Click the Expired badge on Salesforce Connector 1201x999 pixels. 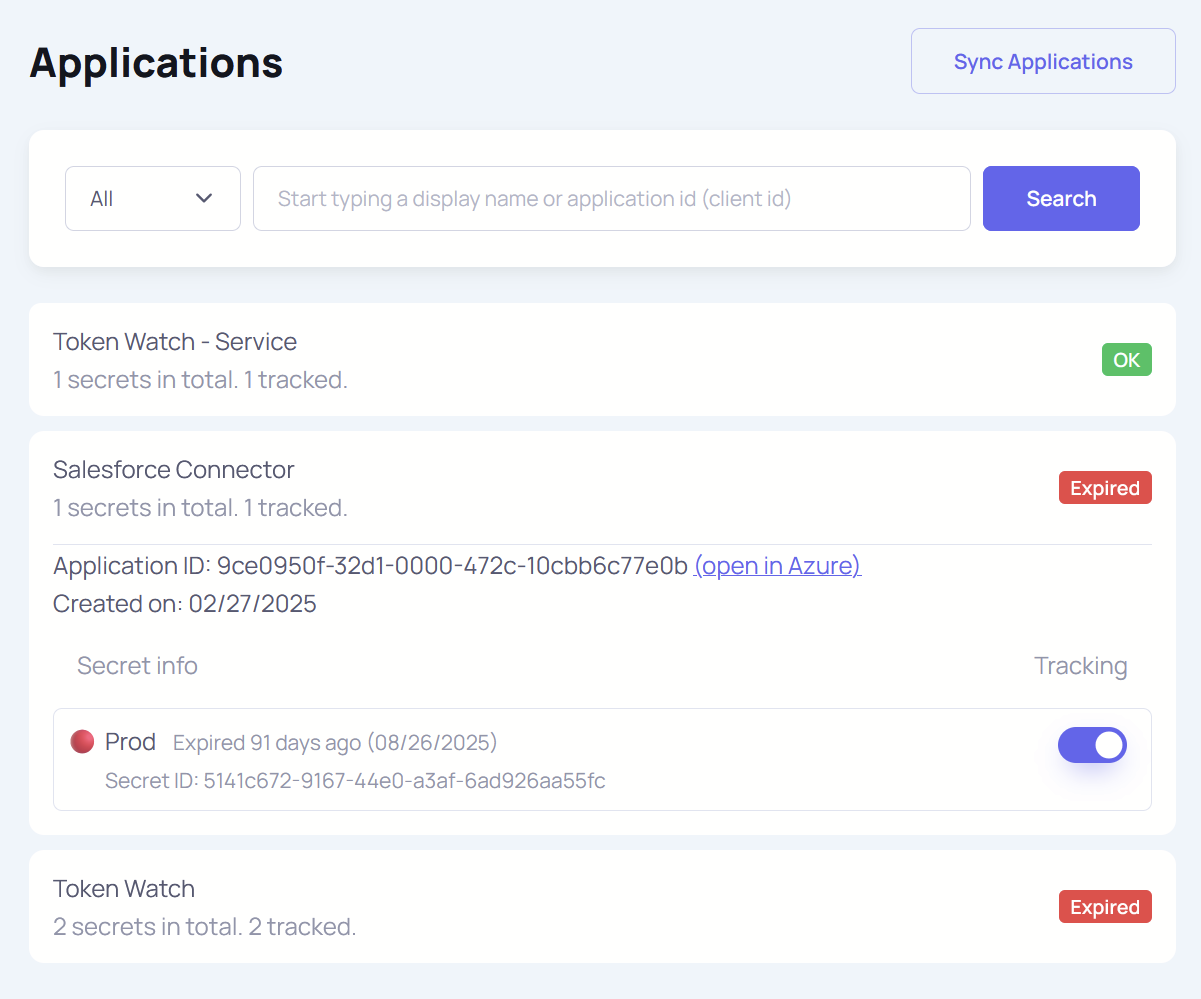pyautogui.click(x=1104, y=488)
